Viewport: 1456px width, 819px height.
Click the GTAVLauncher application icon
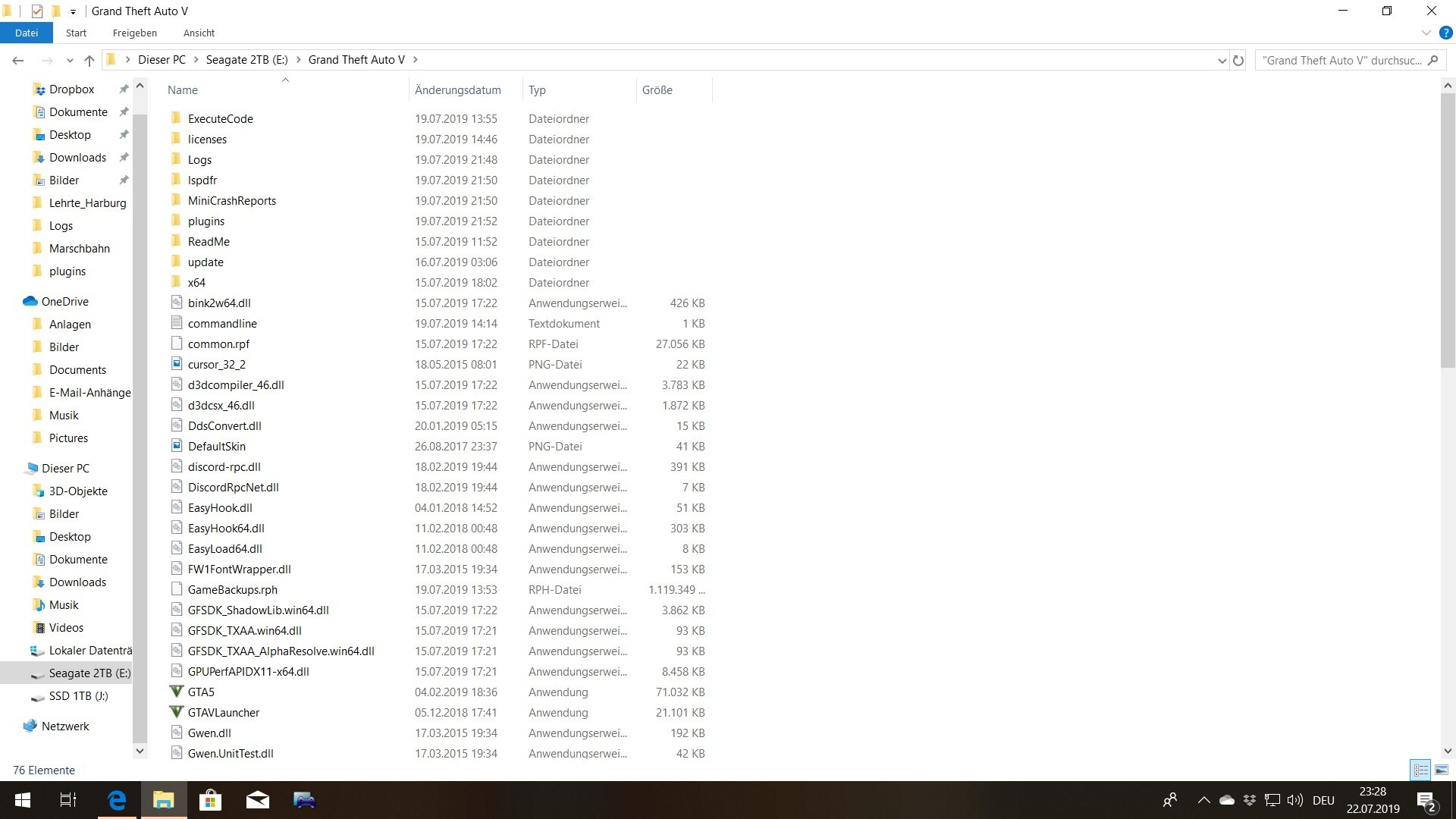[177, 712]
